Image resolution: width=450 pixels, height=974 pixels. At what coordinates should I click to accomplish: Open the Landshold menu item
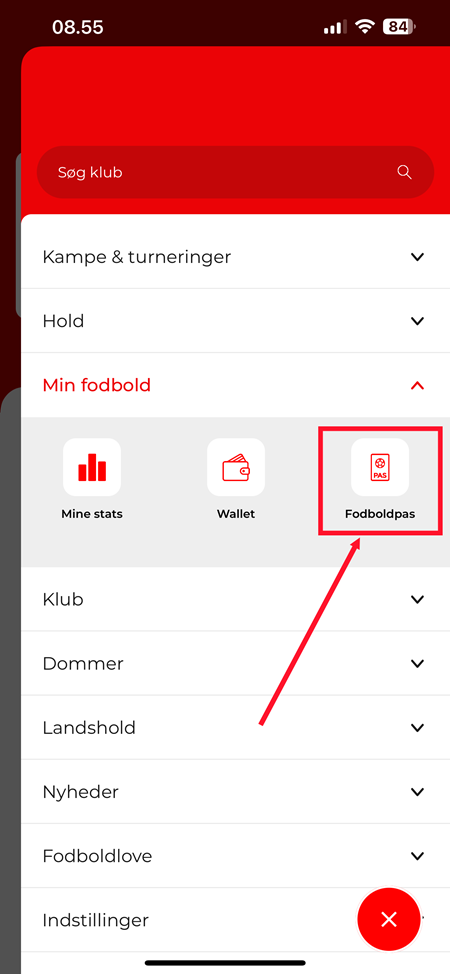(x=236, y=727)
